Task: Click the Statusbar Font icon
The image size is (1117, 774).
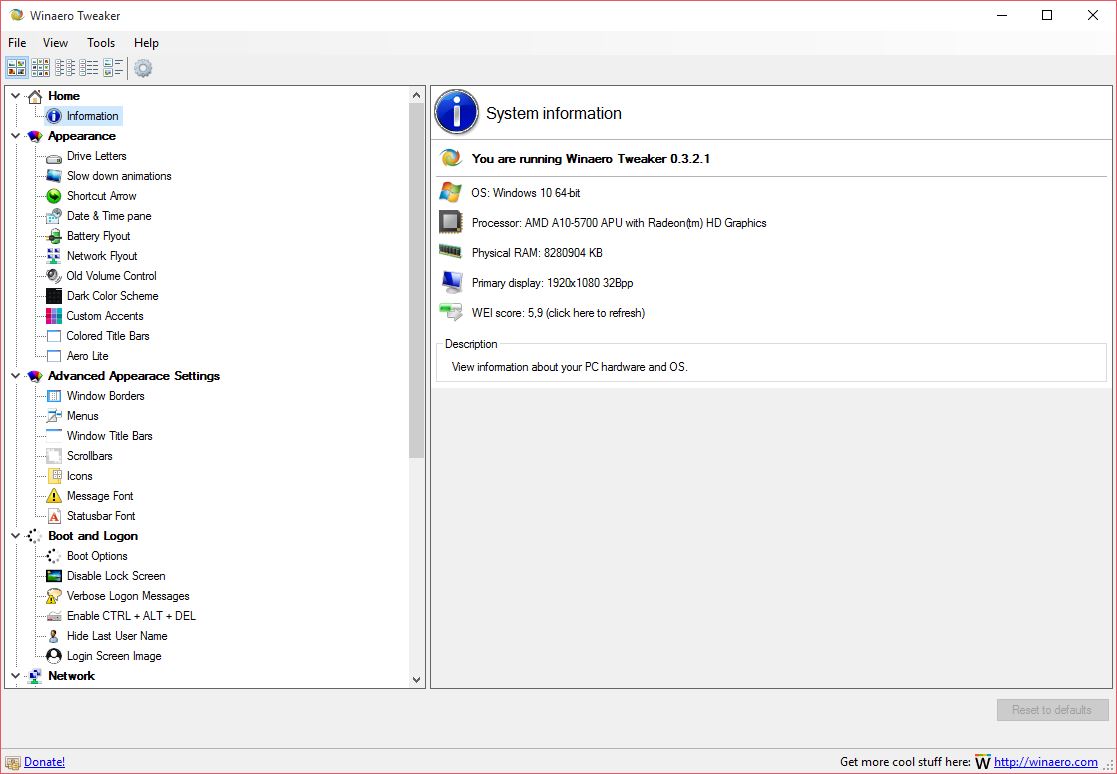Action: coord(54,516)
